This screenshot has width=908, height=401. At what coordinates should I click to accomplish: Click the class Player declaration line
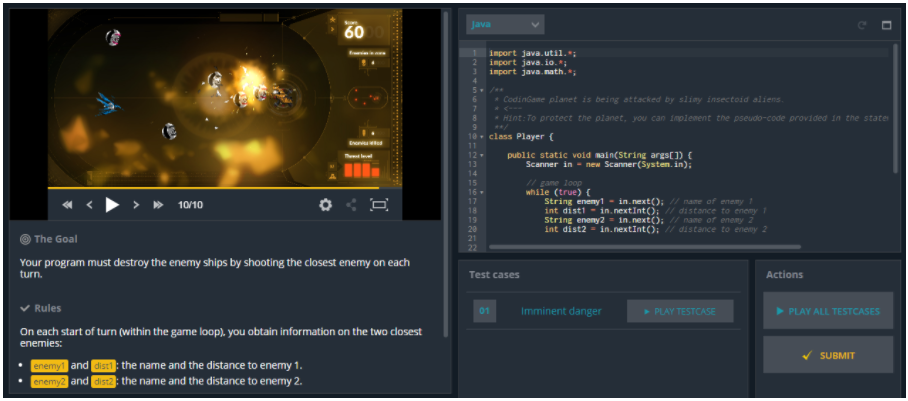(x=521, y=137)
